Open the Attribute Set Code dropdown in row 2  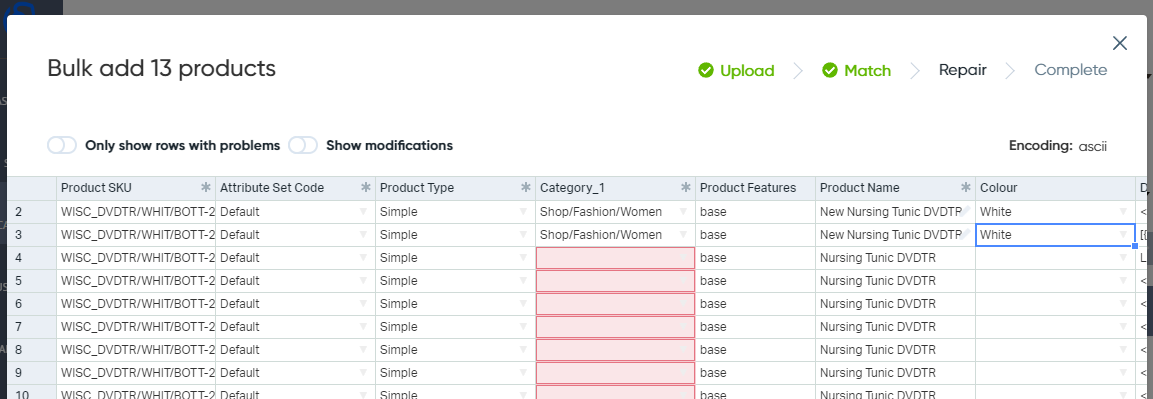(363, 212)
